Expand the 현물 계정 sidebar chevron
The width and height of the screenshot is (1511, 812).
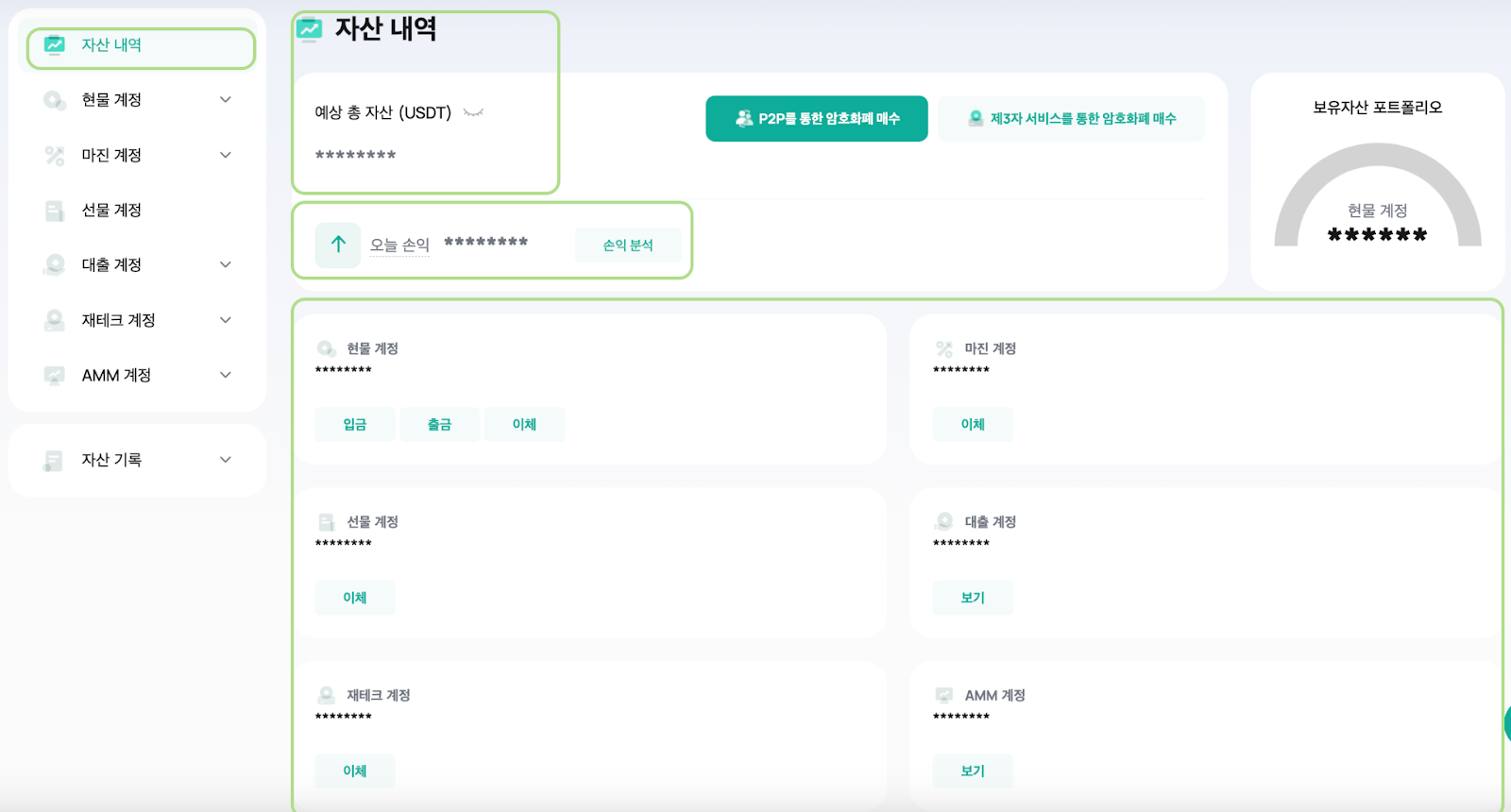tap(226, 100)
